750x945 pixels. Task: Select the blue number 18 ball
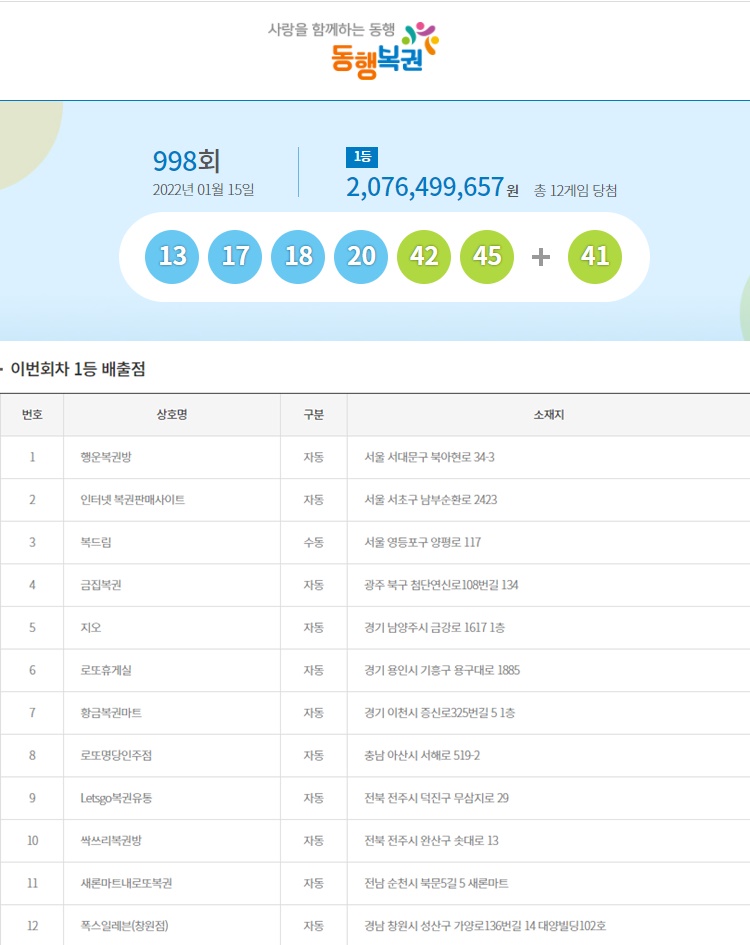[x=298, y=256]
